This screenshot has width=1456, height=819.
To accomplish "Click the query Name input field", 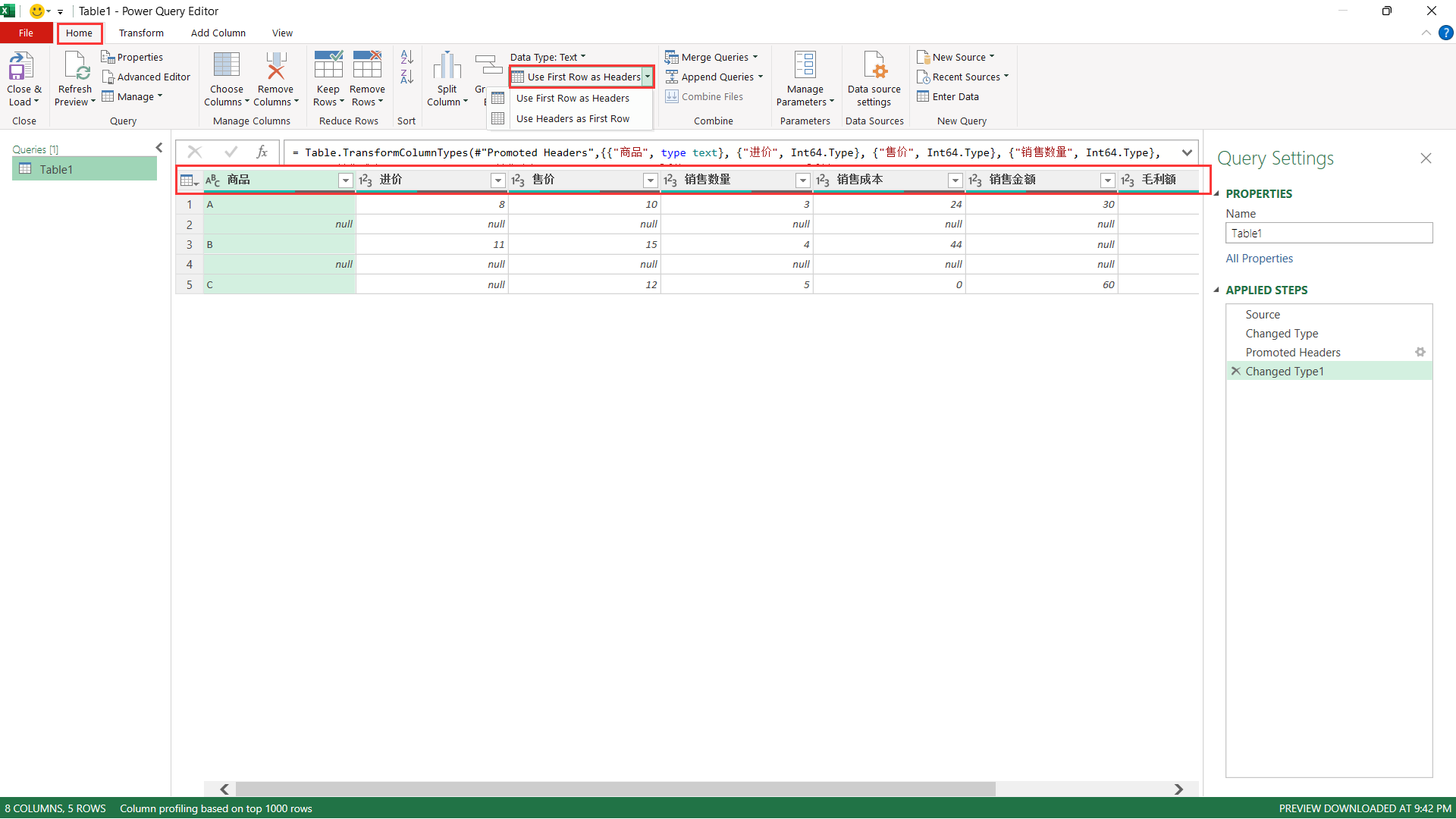I will pos(1328,234).
